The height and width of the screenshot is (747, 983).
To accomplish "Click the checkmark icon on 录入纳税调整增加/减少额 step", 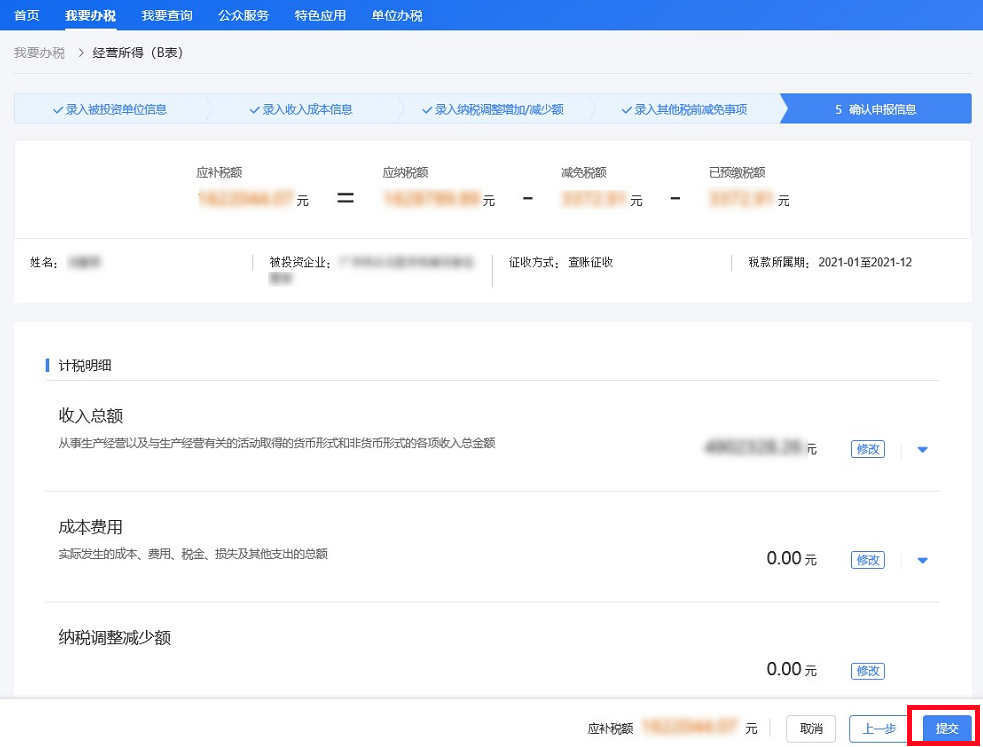I will click(x=427, y=110).
